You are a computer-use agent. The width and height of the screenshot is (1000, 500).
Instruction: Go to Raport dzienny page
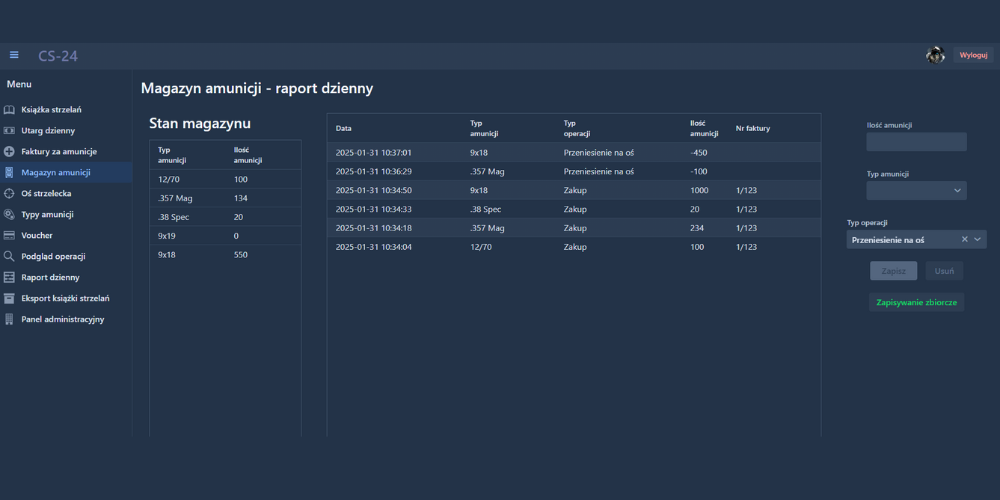tap(50, 277)
